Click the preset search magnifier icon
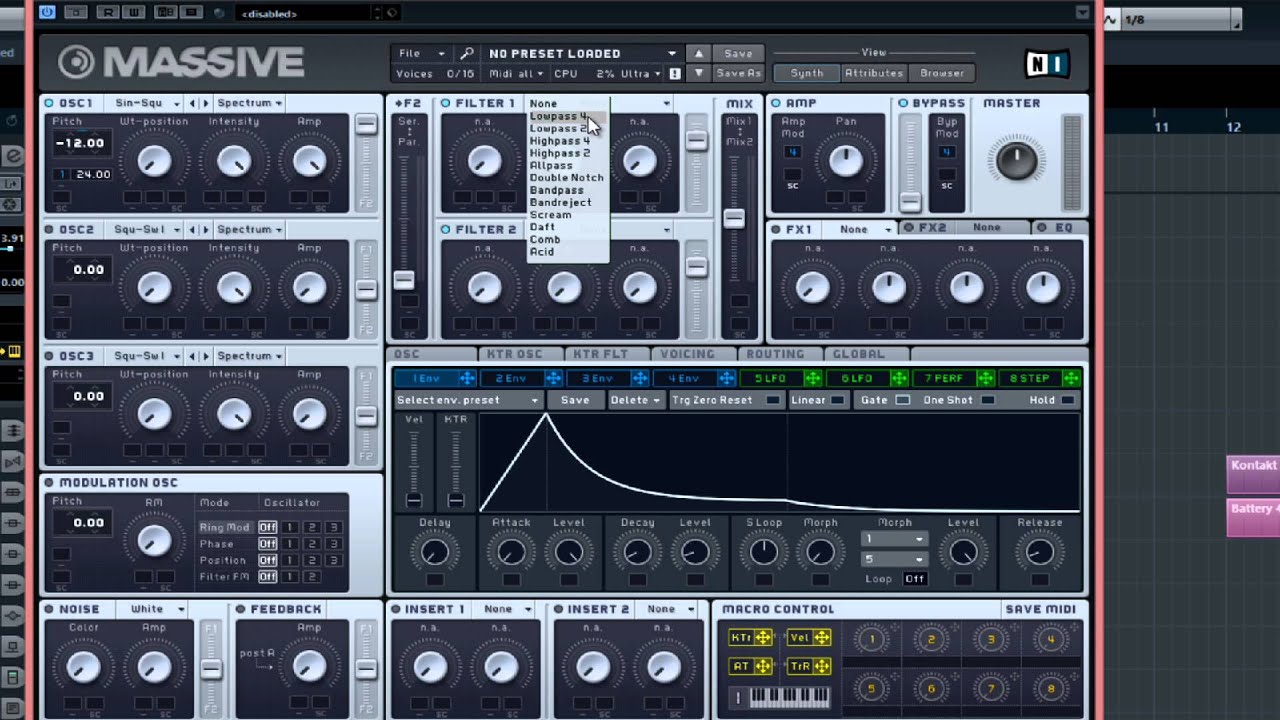The height and width of the screenshot is (720, 1280). coord(467,53)
